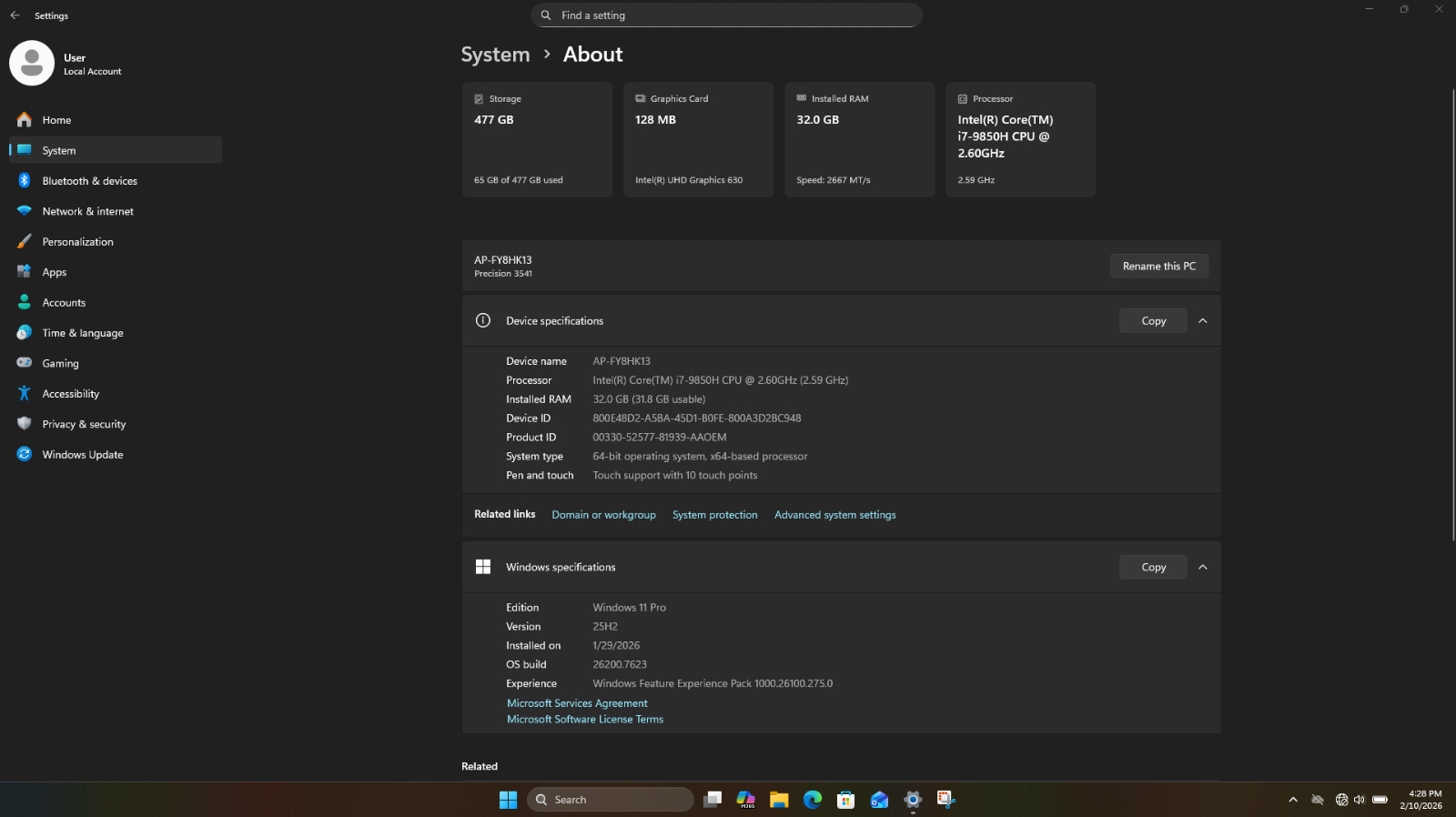The image size is (1456, 817).
Task: Click Rename this PC button
Action: (x=1159, y=267)
